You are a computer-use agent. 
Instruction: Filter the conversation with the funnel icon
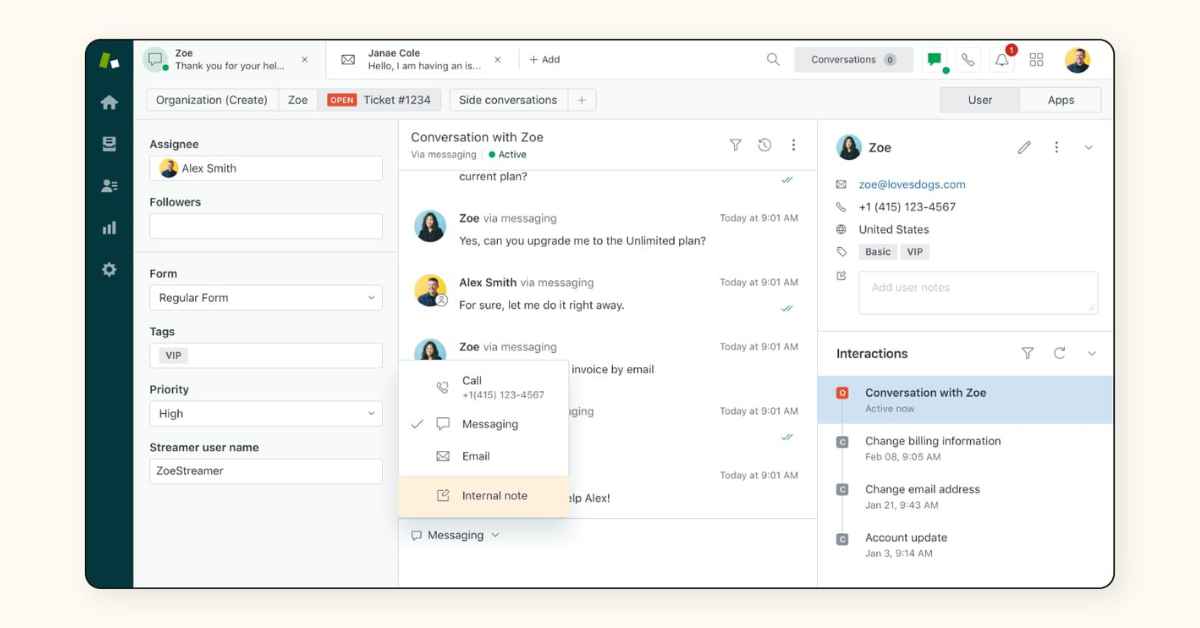(735, 145)
